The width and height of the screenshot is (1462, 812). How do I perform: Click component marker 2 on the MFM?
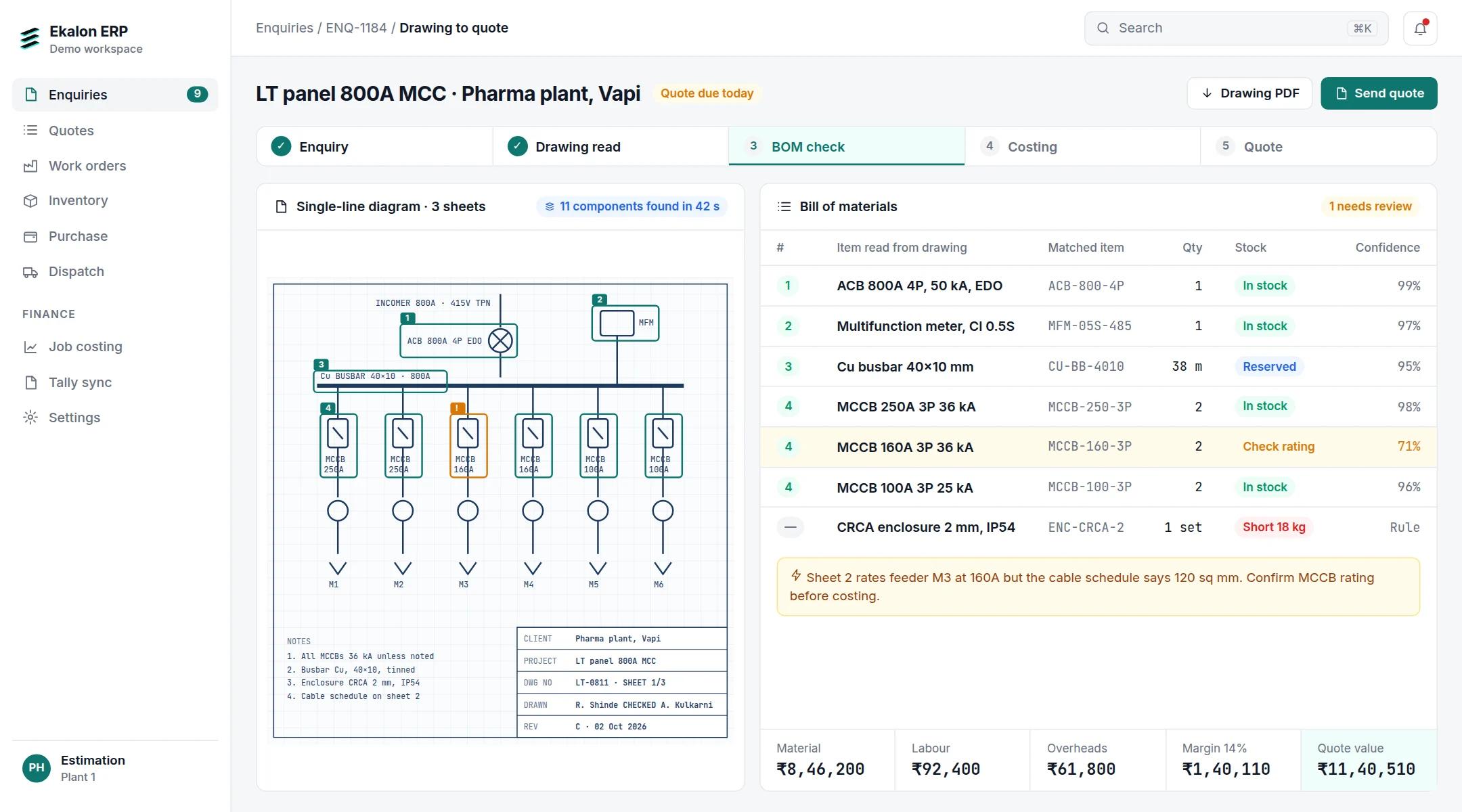tap(599, 299)
